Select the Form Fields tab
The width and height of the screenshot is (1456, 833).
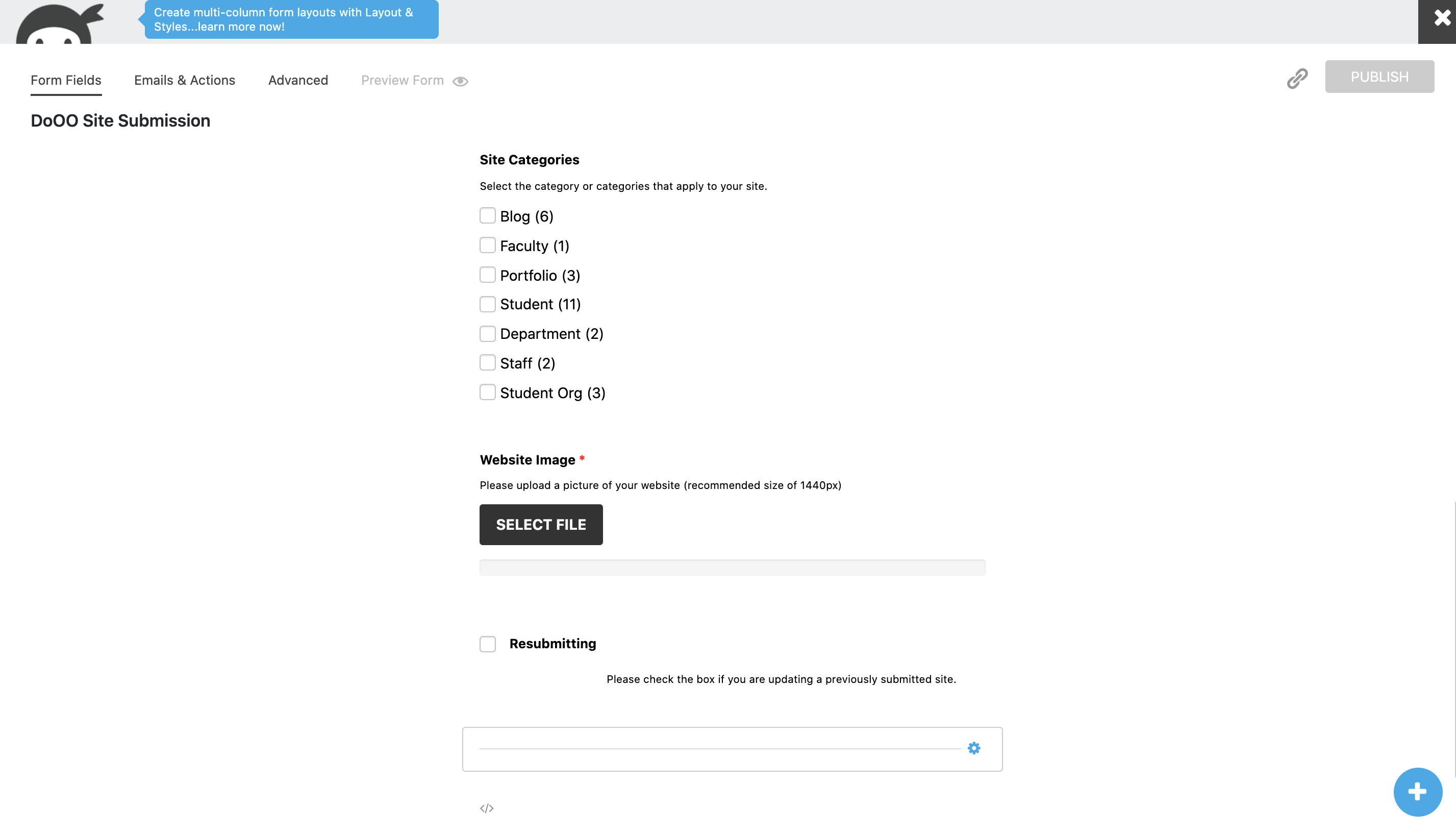[66, 80]
